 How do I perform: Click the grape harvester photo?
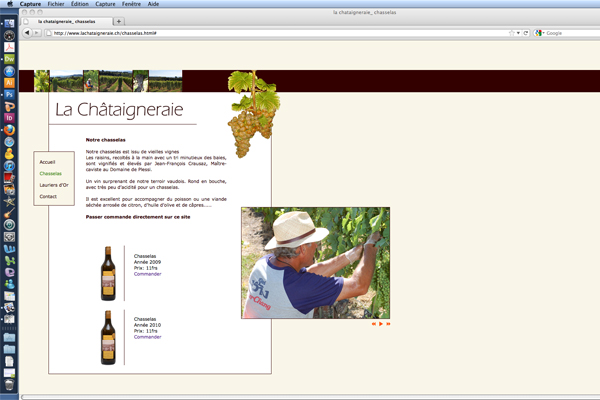click(x=316, y=263)
